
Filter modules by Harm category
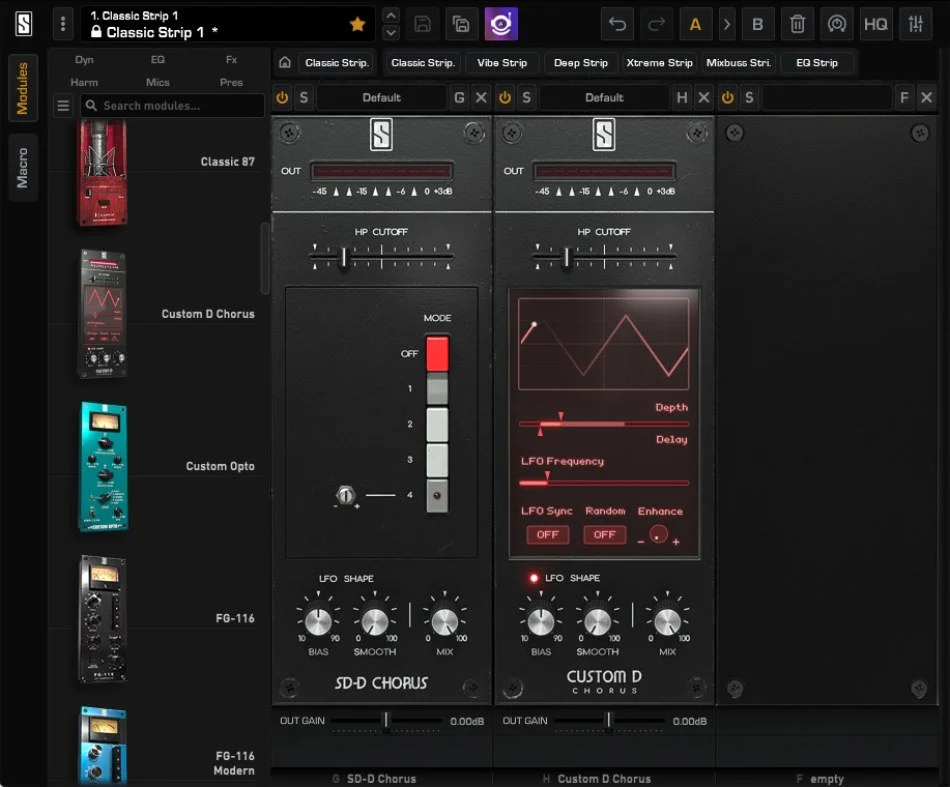coord(84,82)
